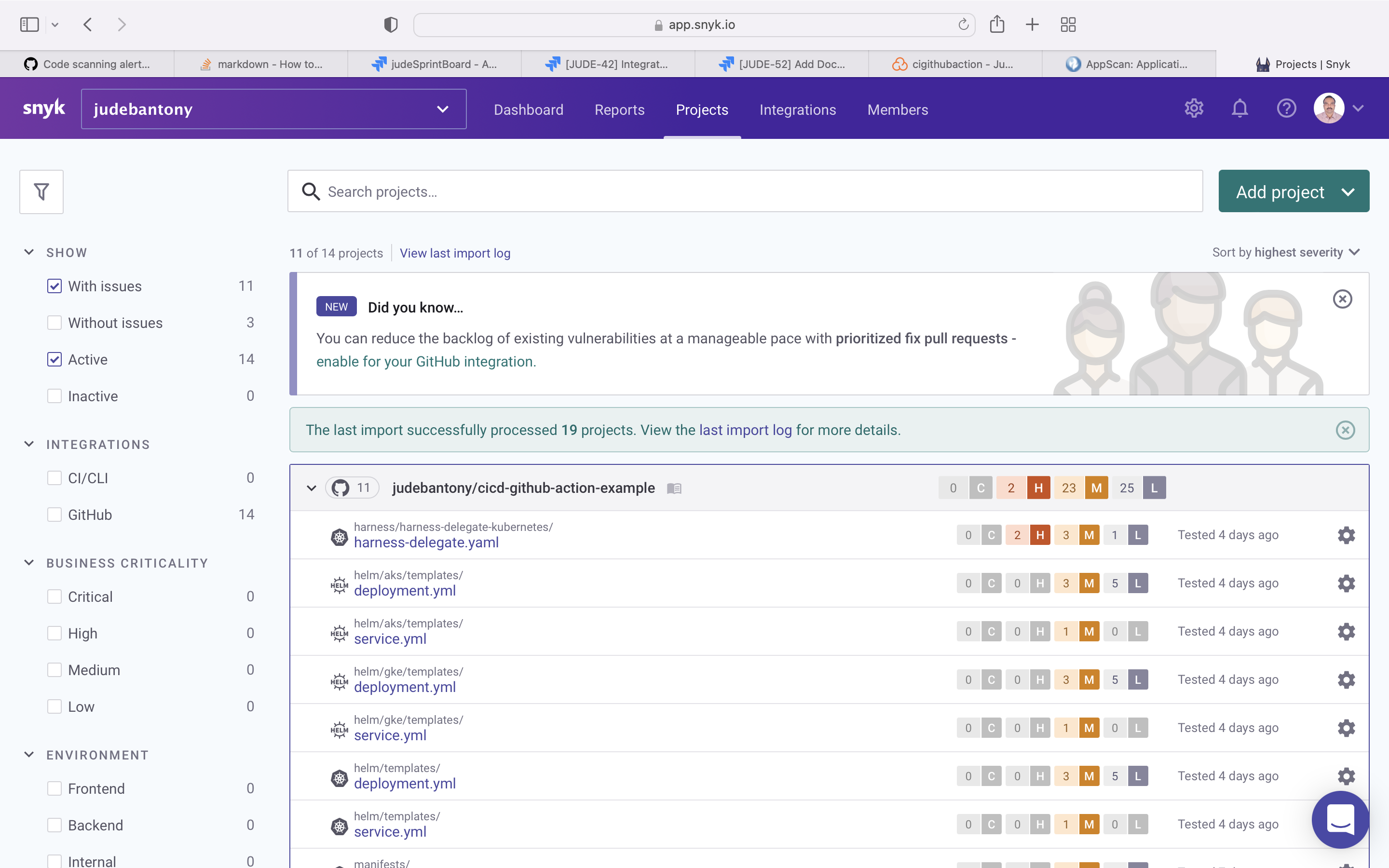Click the help question mark icon
Screen dimensions: 1389x868
pyautogui.click(x=1286, y=108)
